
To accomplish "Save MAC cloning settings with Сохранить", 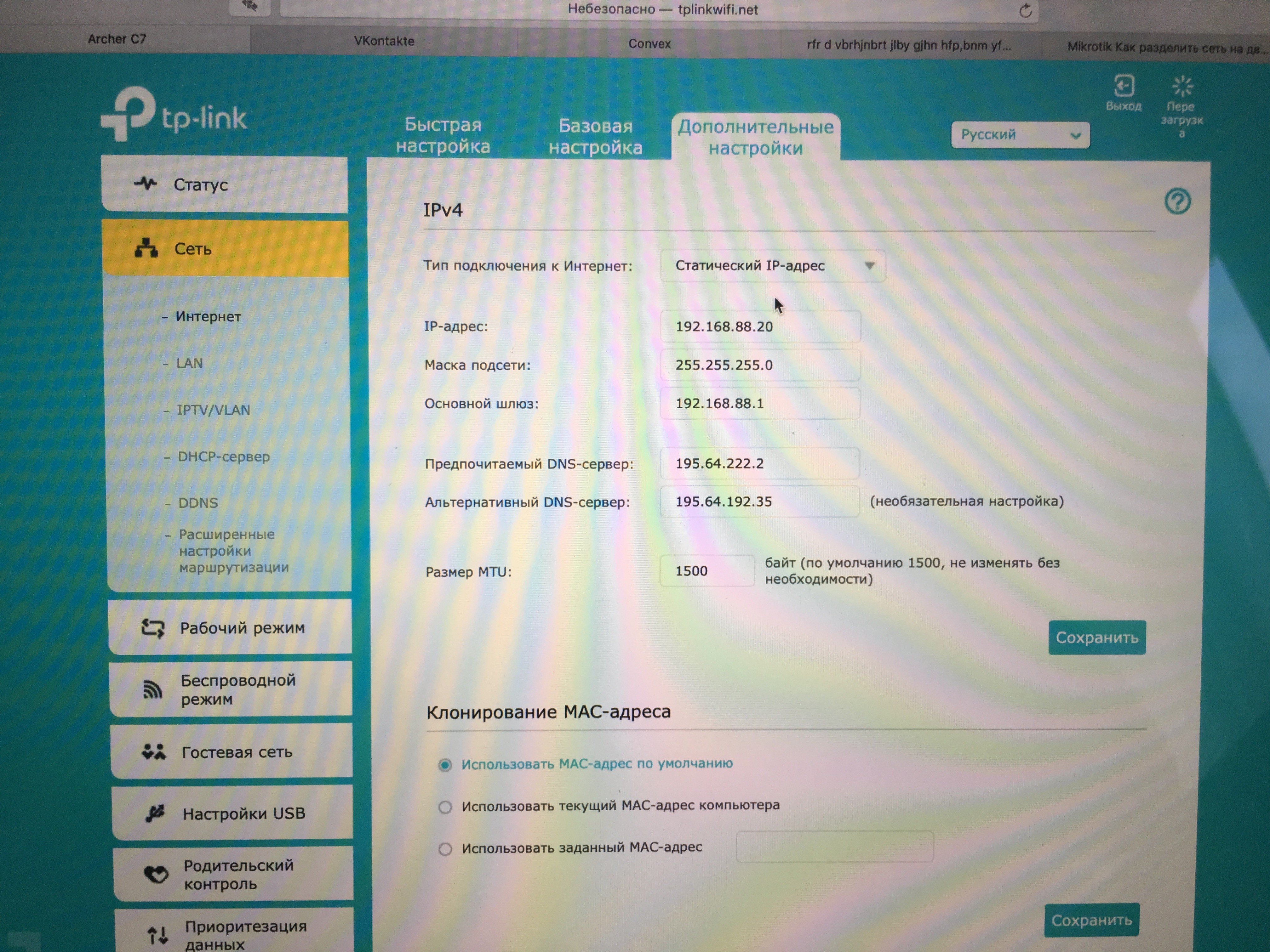I will click(x=1091, y=921).
